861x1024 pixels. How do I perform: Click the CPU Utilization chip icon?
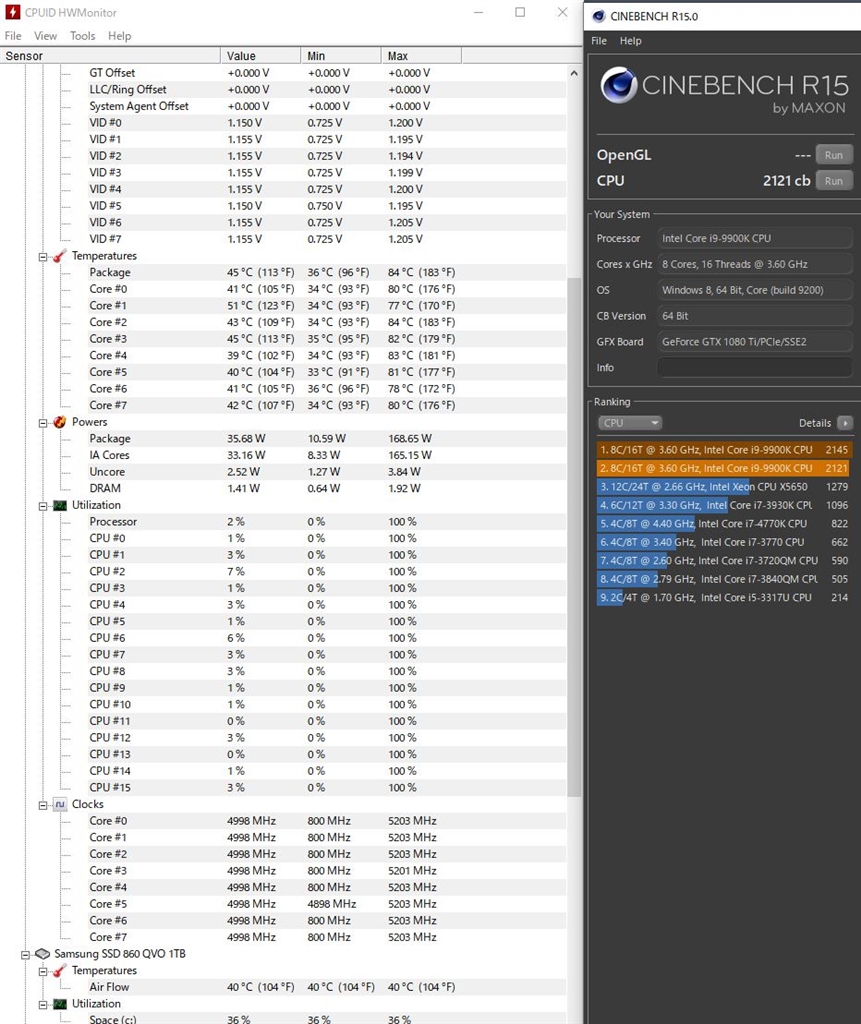[60, 505]
